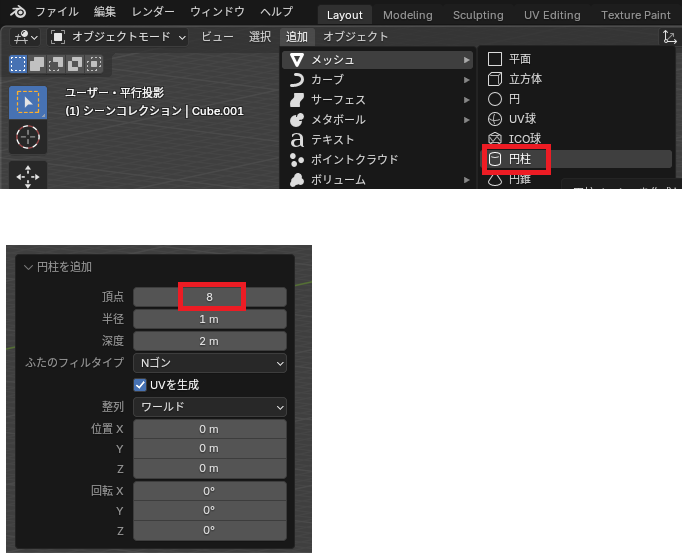Toggle the UVを生成 checkbox
This screenshot has height=558, width=691.
tap(140, 385)
